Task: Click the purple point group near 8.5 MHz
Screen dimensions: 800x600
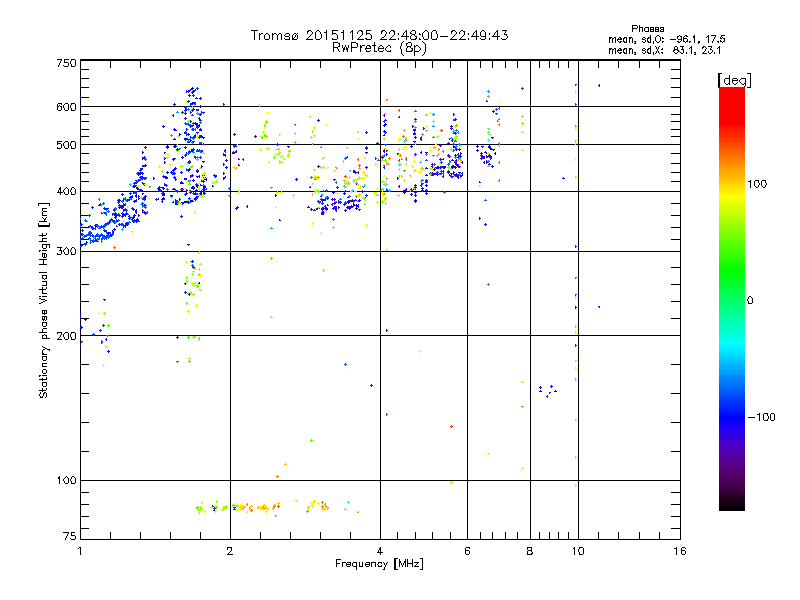Action: point(548,391)
